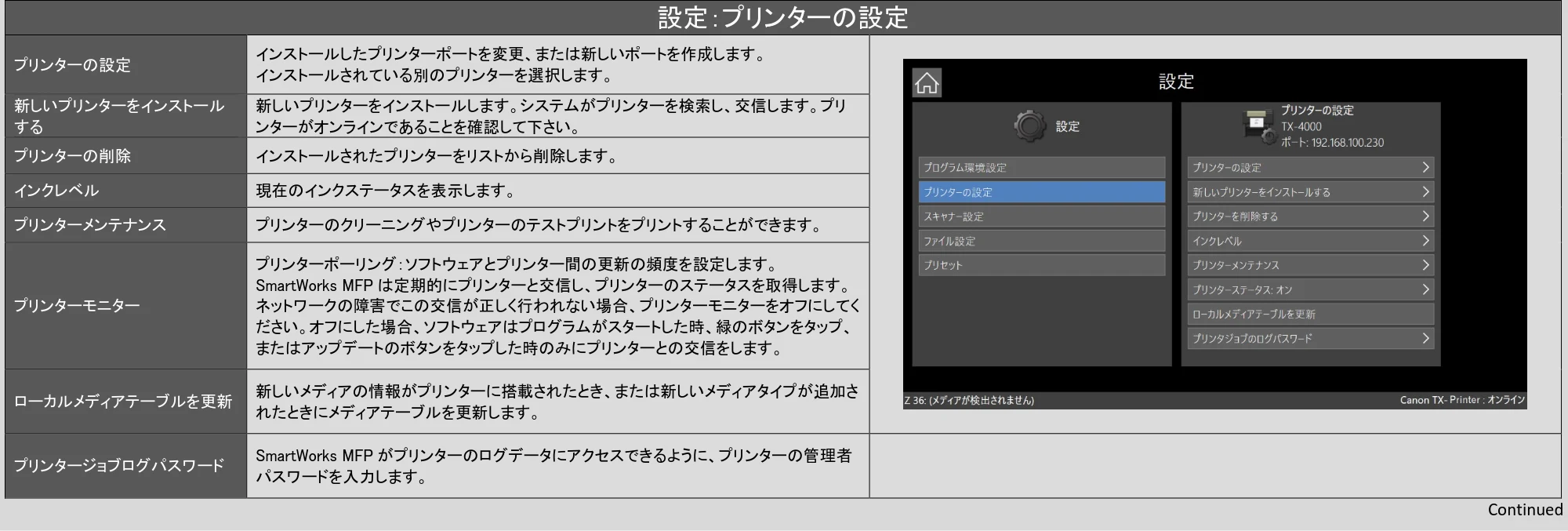Click Continued text at bottom right
This screenshot has height=531, width=1568.
pos(1525,510)
